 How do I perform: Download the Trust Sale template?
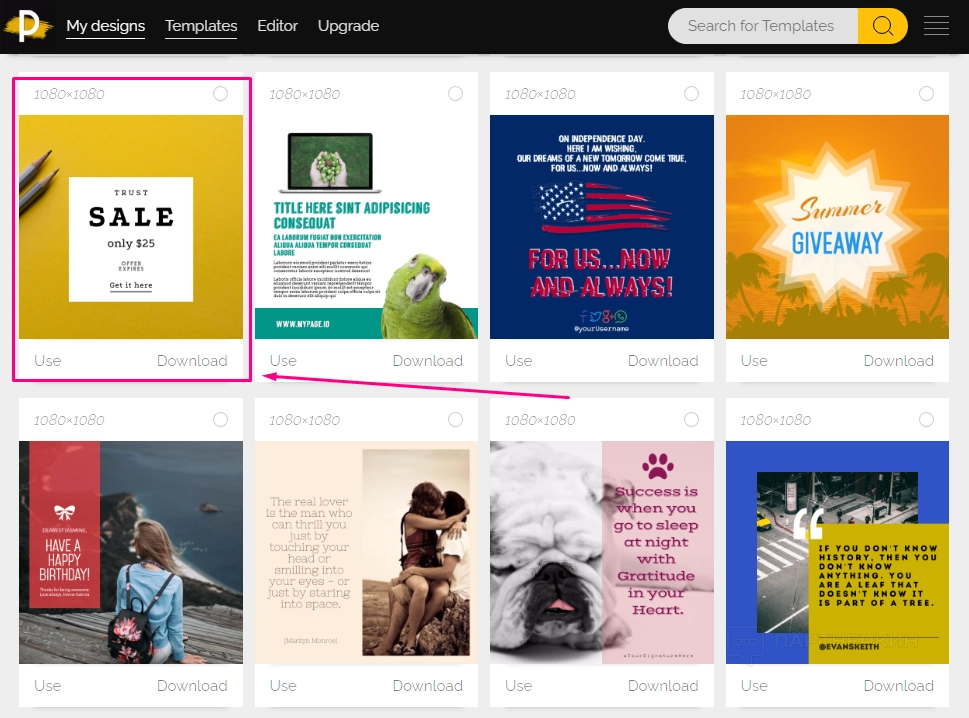pos(192,360)
